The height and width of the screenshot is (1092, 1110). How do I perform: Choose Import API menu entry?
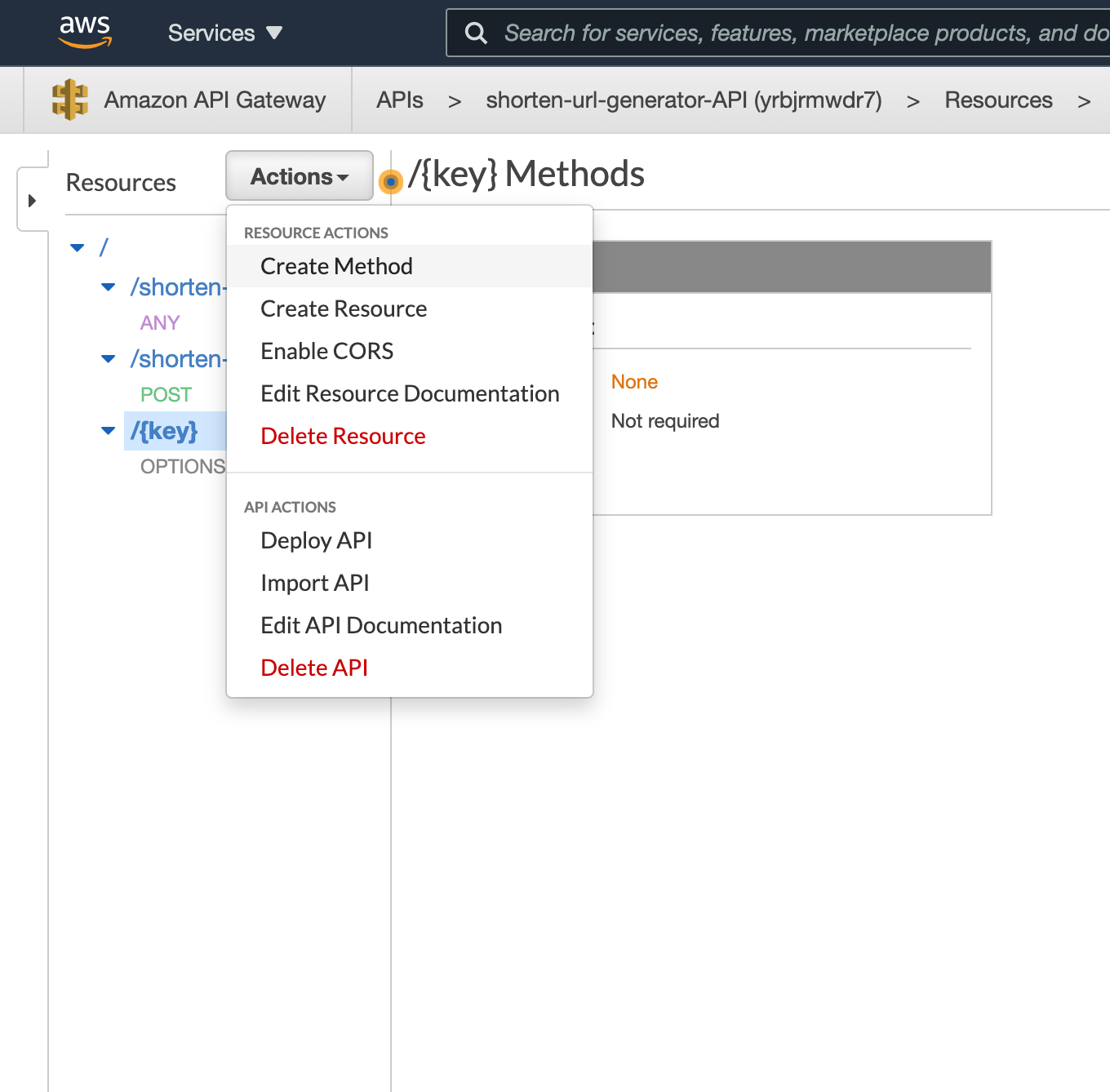(410, 583)
